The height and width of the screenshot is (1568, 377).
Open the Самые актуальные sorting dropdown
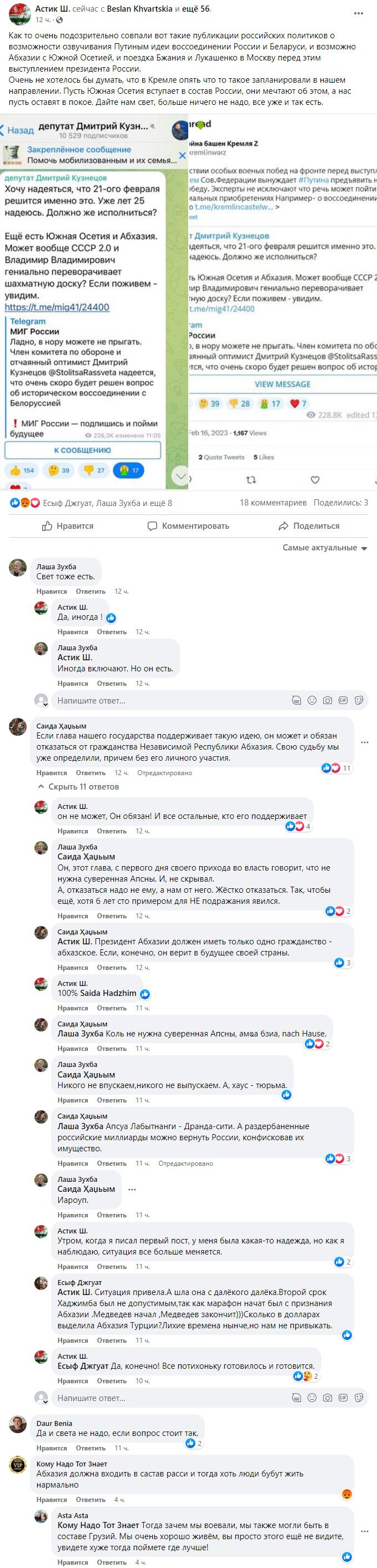click(325, 548)
